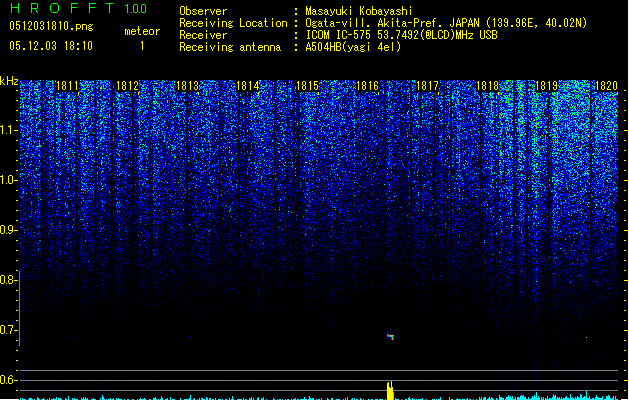The image size is (629, 400).
Task: Click the 1816 time marker
Action: [367, 86]
